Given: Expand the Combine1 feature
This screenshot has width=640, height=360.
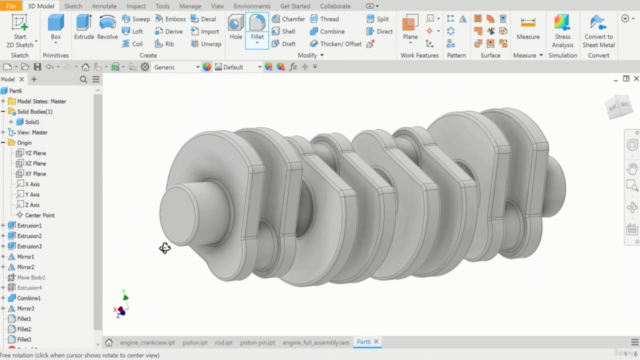Looking at the screenshot, I should click(3, 298).
